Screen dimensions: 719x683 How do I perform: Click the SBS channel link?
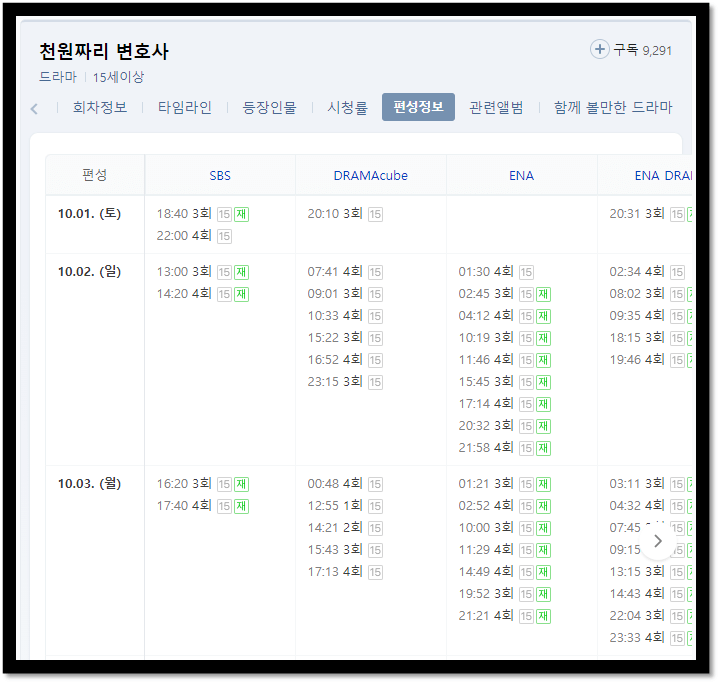point(220,176)
